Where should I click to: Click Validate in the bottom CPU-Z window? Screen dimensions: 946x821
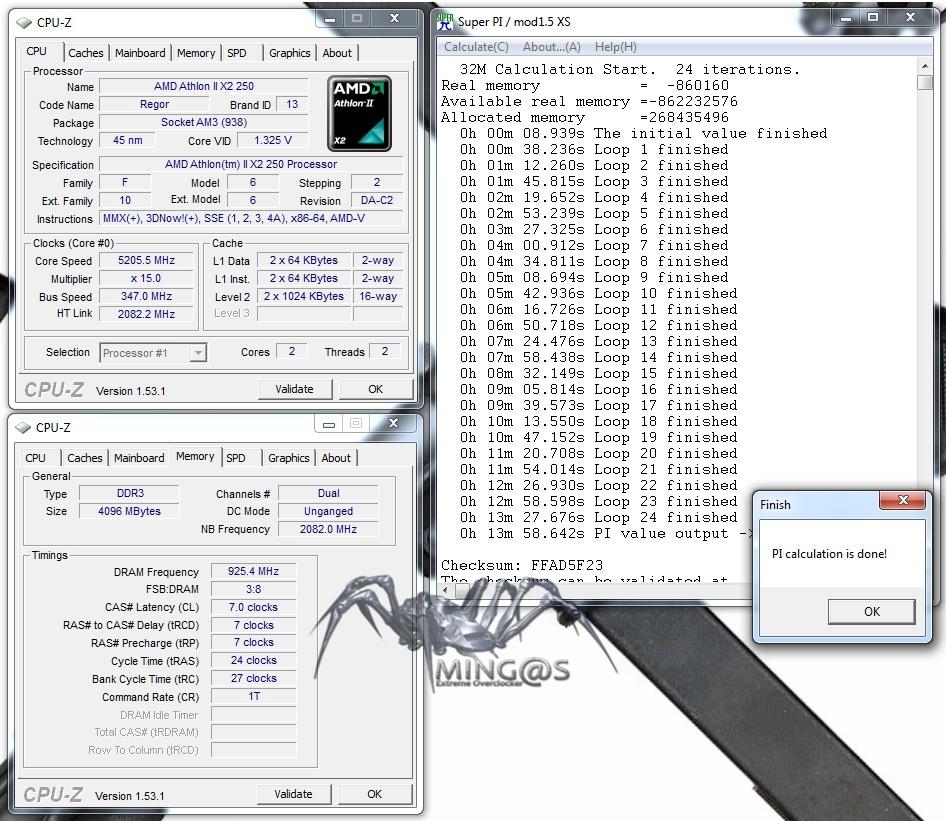pos(293,794)
